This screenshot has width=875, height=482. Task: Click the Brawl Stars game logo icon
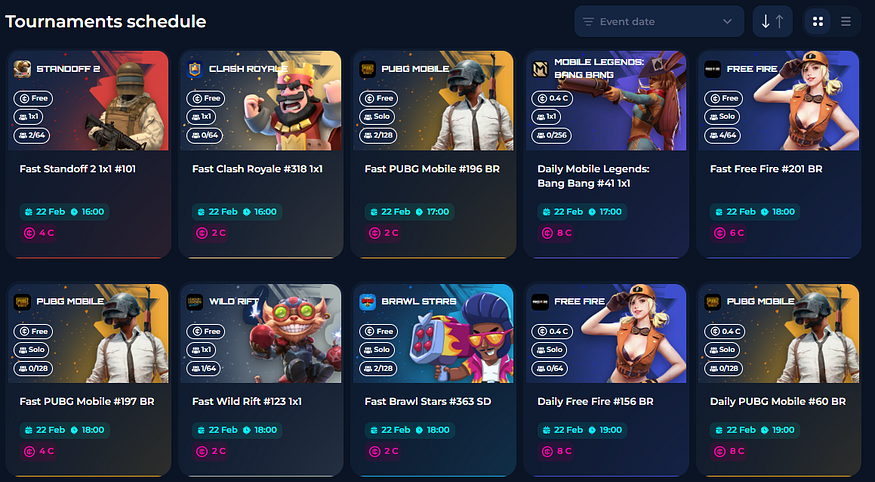(367, 302)
